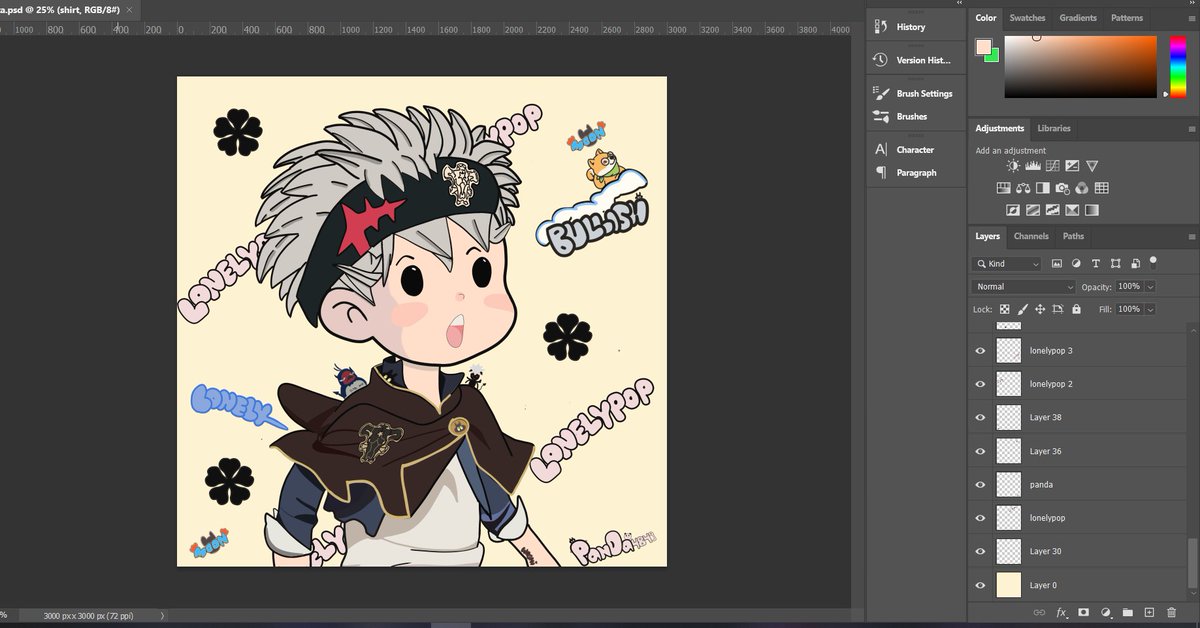Expand status bar info arrow

(162, 616)
